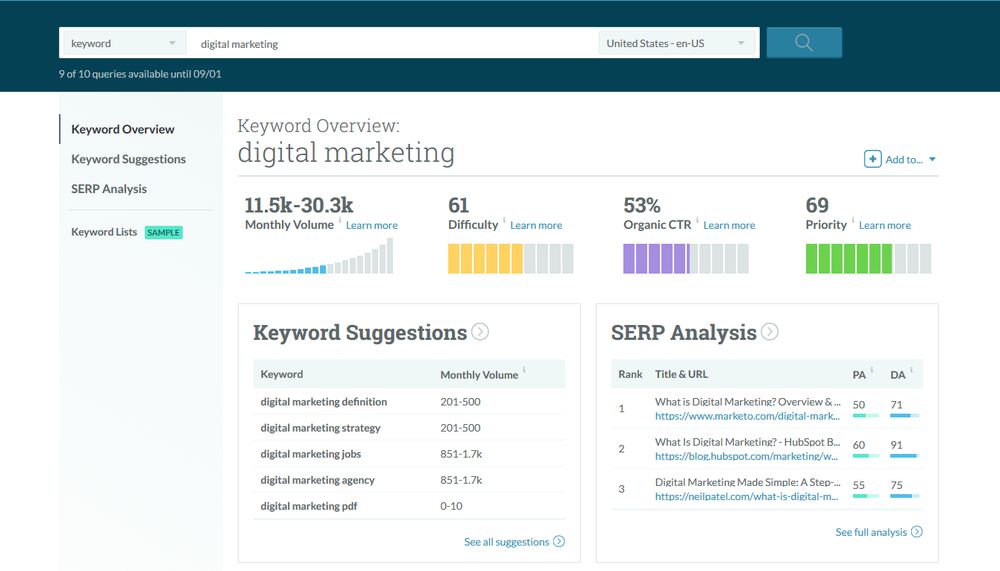The image size is (1000, 571).
Task: Select Keyword Suggestions in the sidebar
Action: click(x=128, y=159)
